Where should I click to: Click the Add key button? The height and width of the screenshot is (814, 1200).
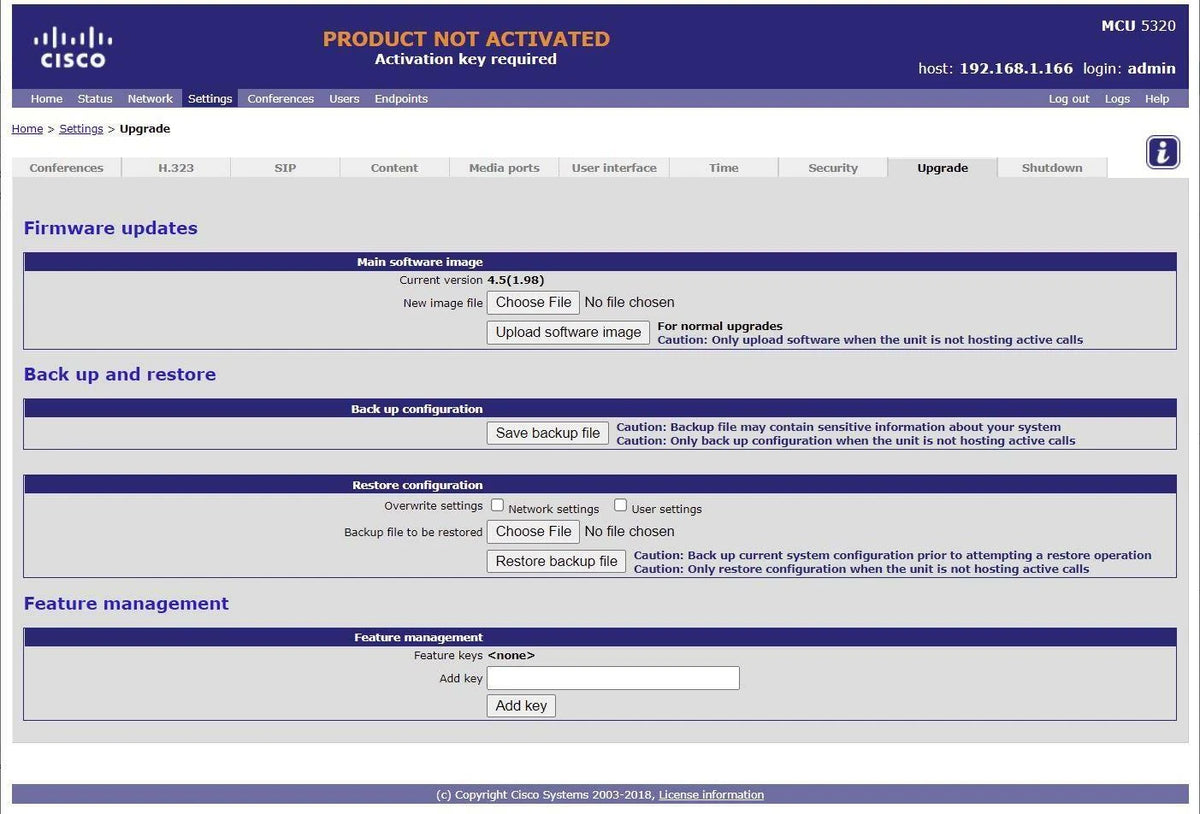click(521, 706)
